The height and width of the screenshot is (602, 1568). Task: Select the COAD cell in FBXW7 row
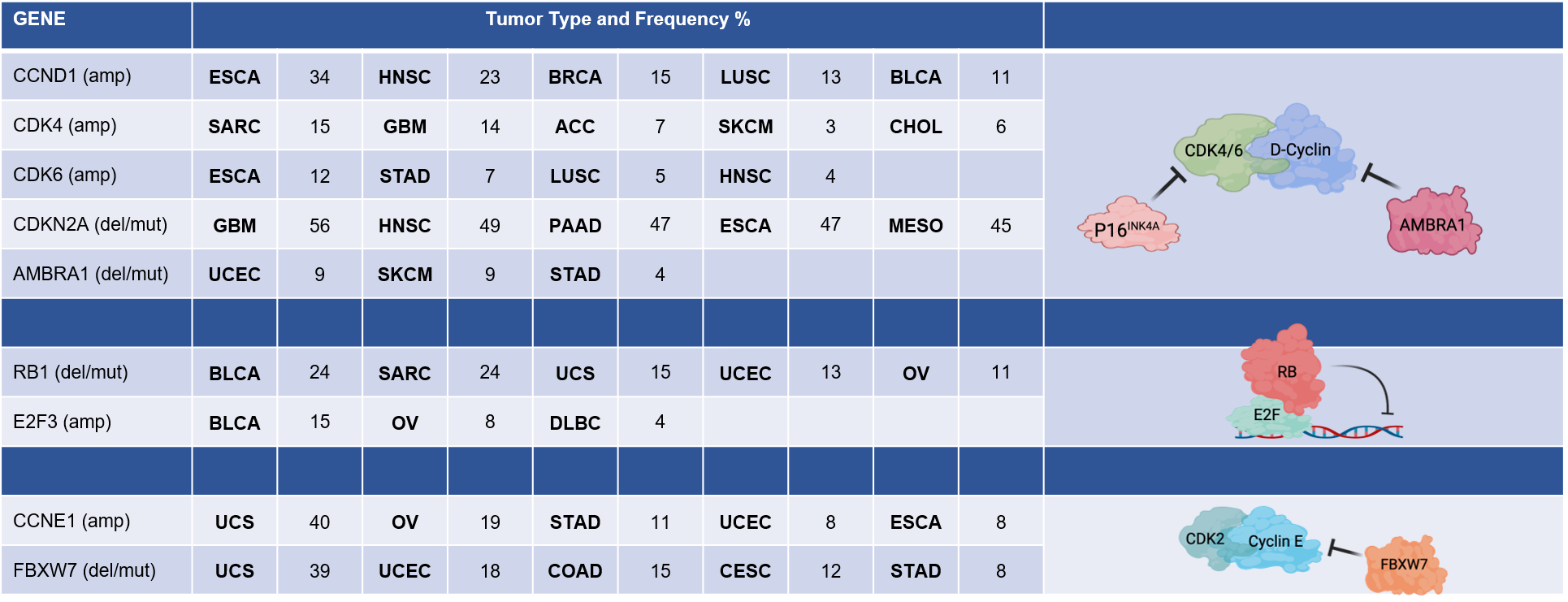[575, 571]
